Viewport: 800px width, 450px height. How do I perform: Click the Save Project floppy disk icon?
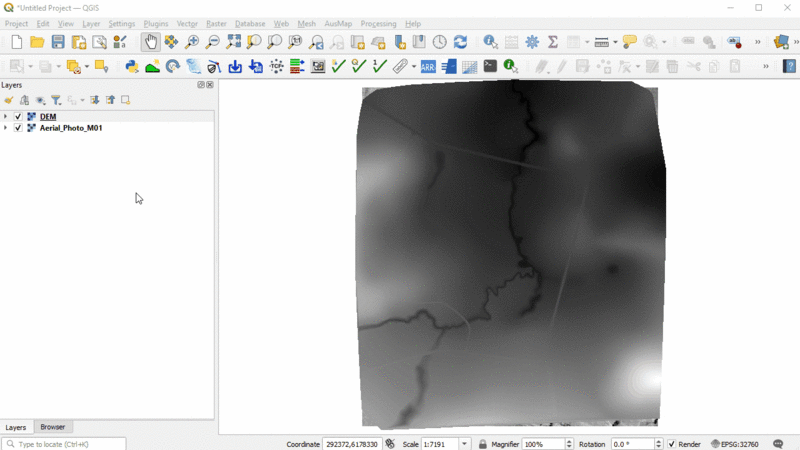click(58, 42)
